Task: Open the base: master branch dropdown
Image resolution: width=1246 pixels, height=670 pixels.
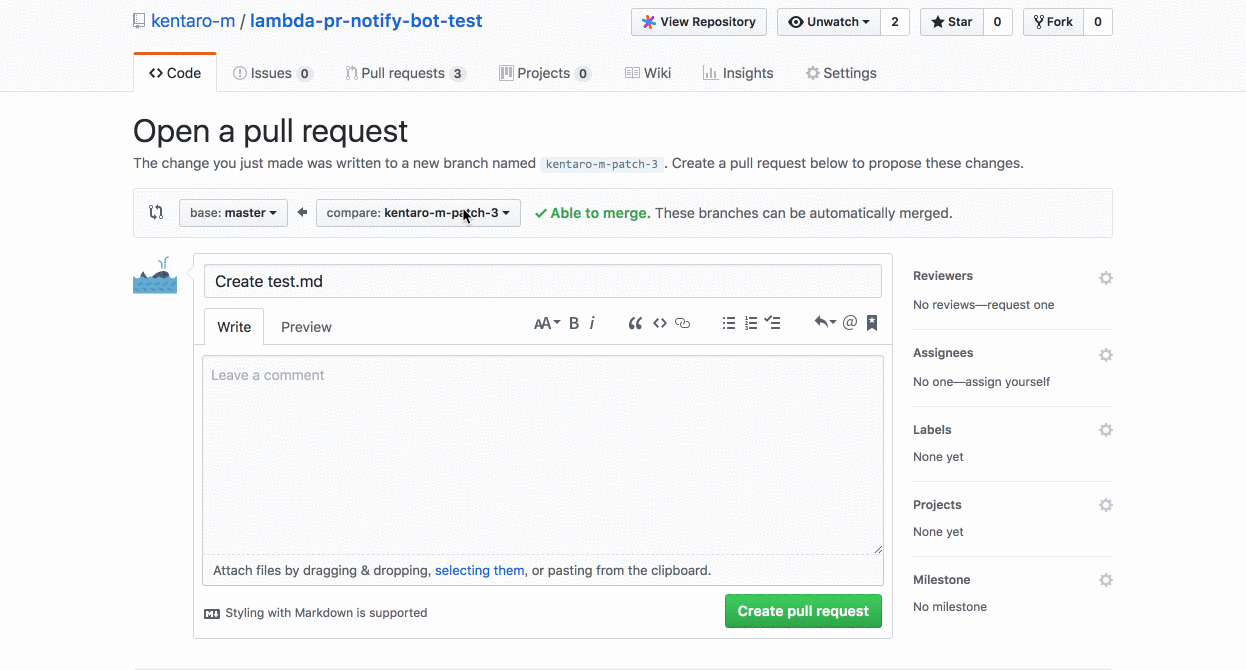Action: pyautogui.click(x=233, y=213)
